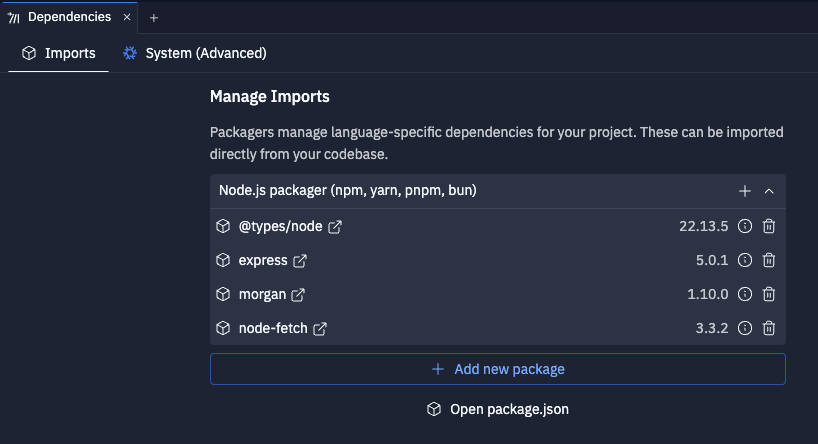Screen dimensions: 818x444
Task: Open external link for node-fetch package
Action: click(x=320, y=329)
